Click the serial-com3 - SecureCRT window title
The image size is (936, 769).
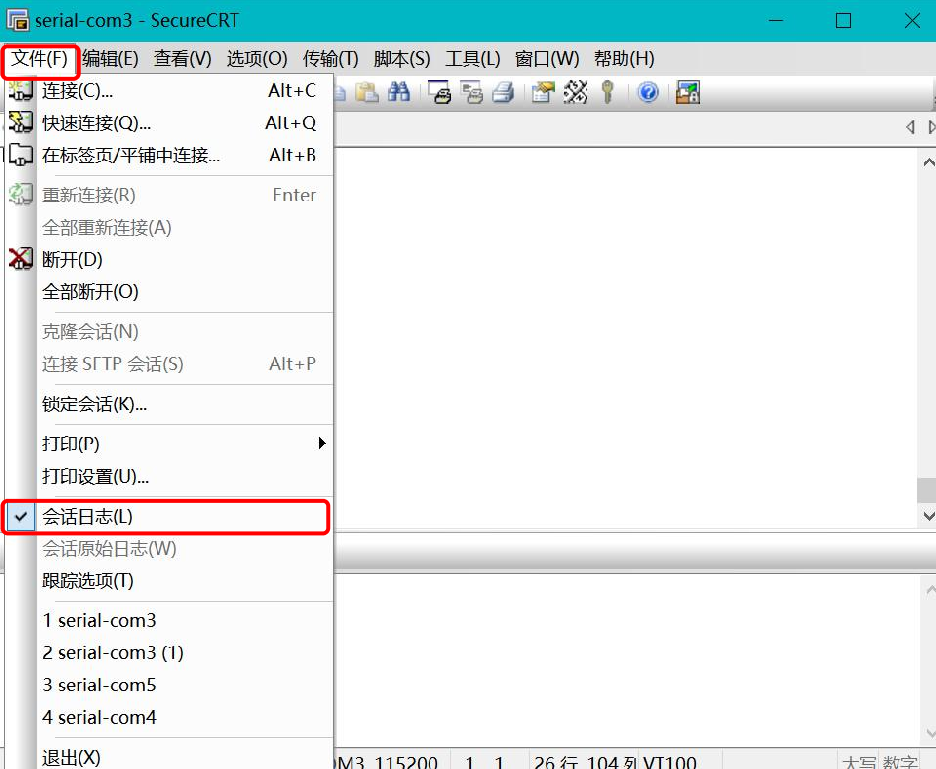click(x=137, y=20)
